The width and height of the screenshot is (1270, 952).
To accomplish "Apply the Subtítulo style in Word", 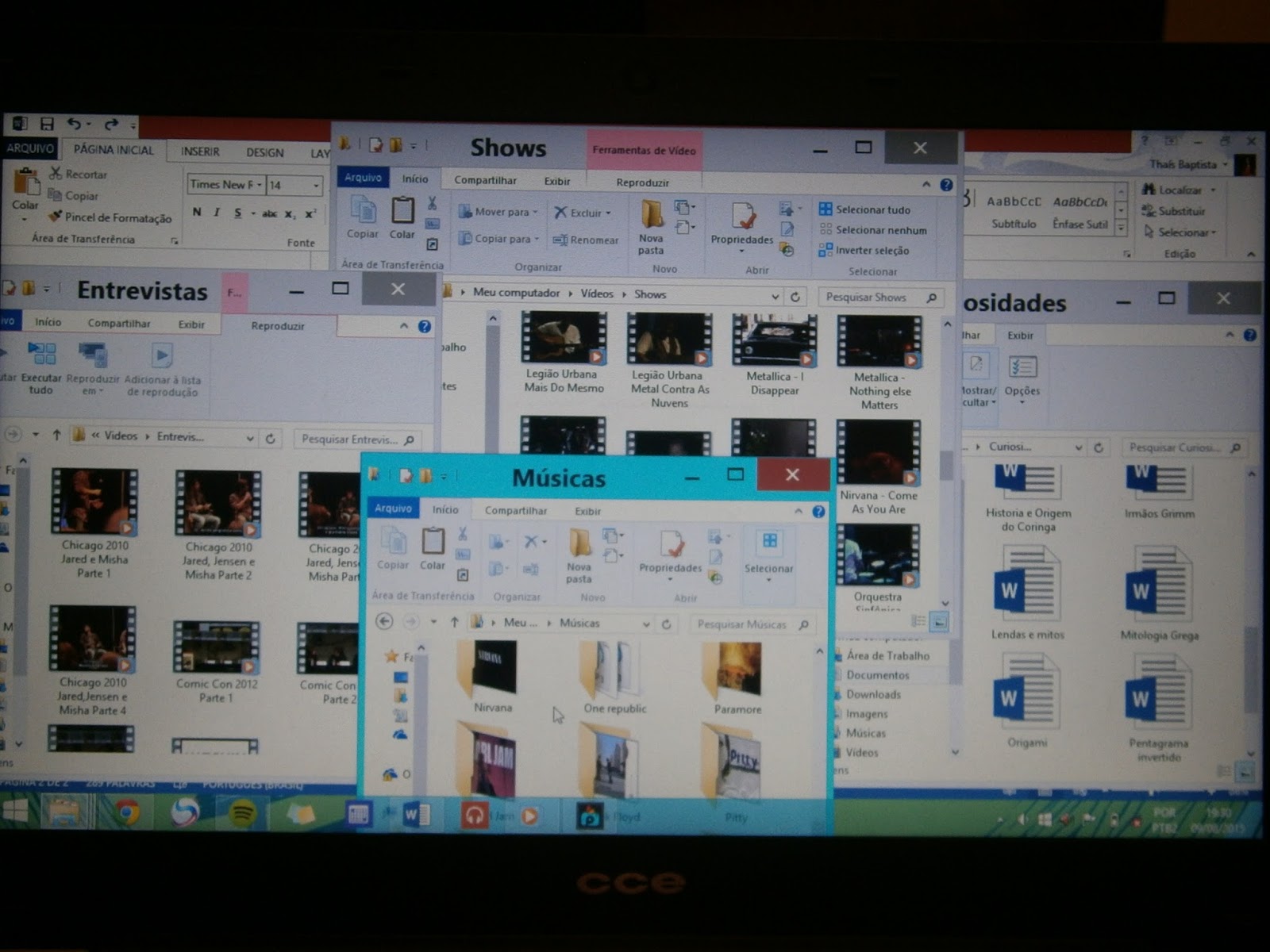I will click(x=1014, y=211).
